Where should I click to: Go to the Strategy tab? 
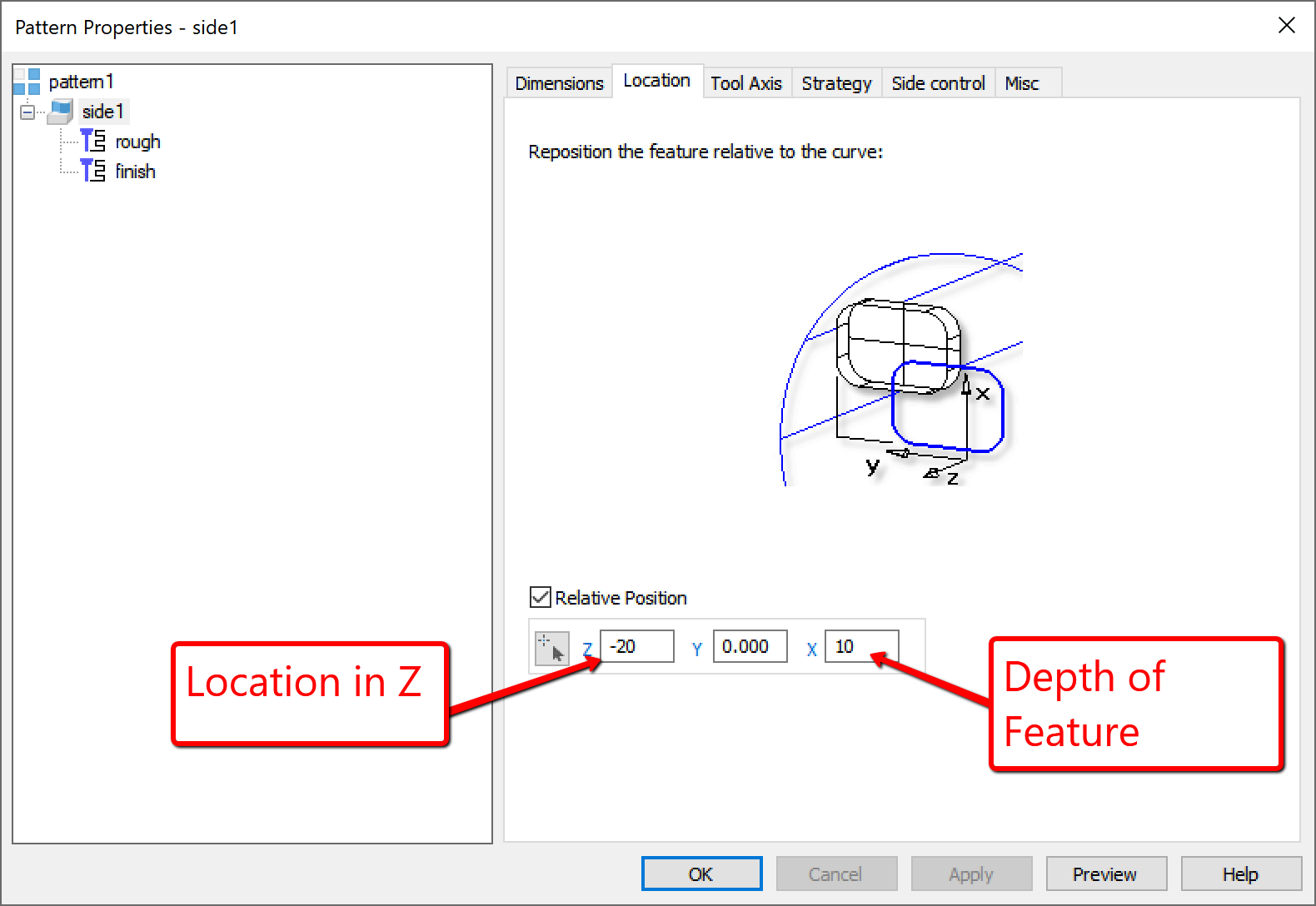836,83
